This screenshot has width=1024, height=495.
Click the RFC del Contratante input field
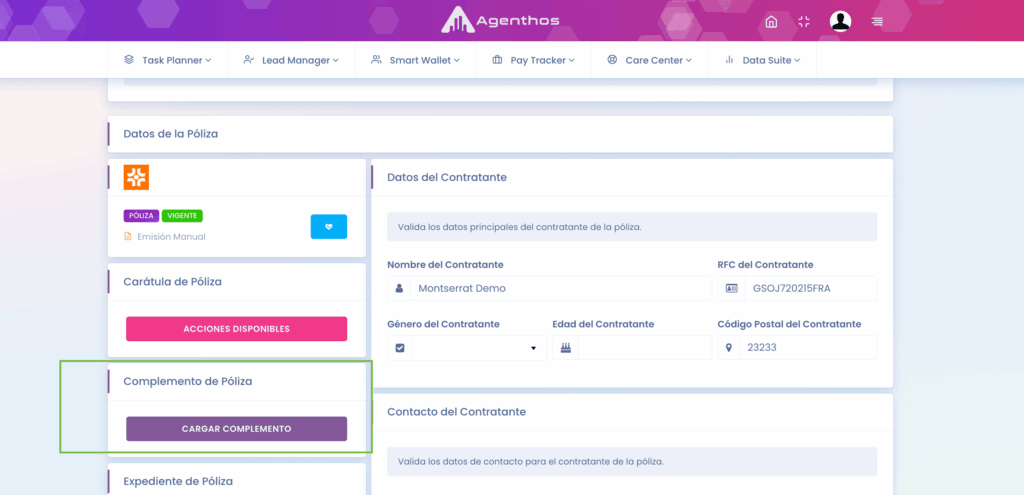810,288
